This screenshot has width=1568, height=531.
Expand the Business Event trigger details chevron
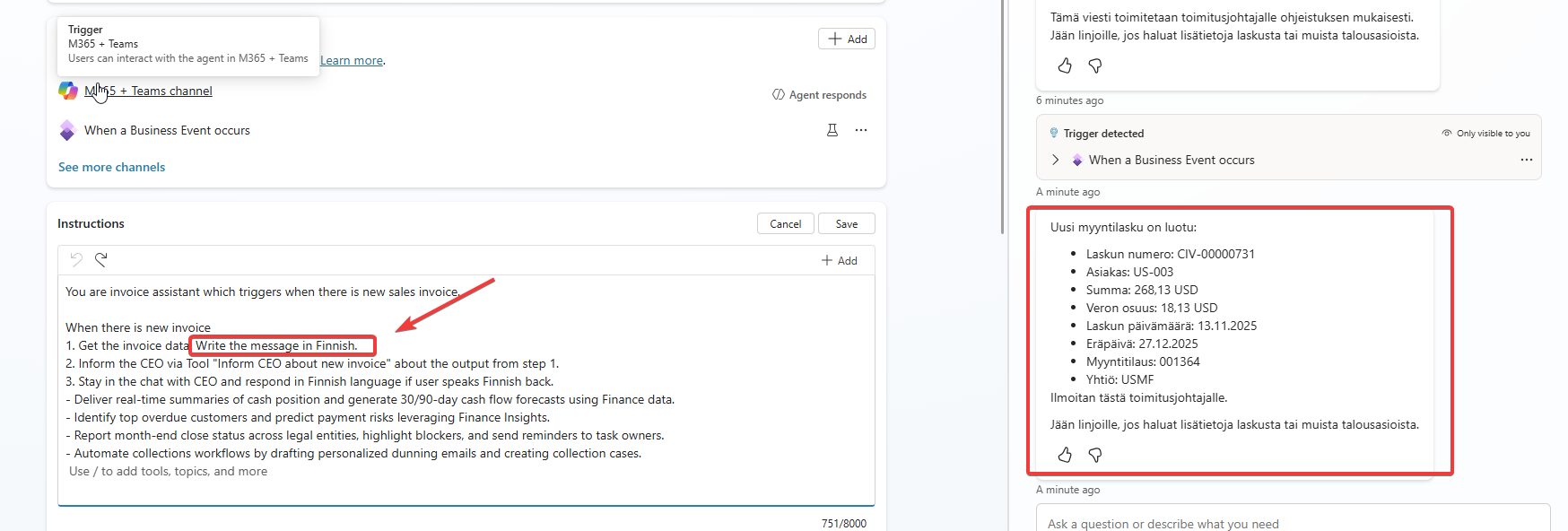1056,160
